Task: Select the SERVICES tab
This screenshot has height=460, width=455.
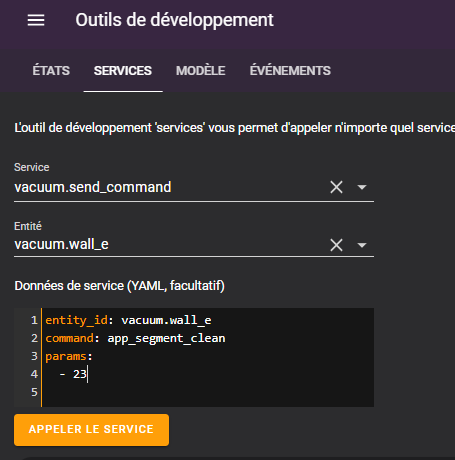Action: pyautogui.click(x=123, y=71)
